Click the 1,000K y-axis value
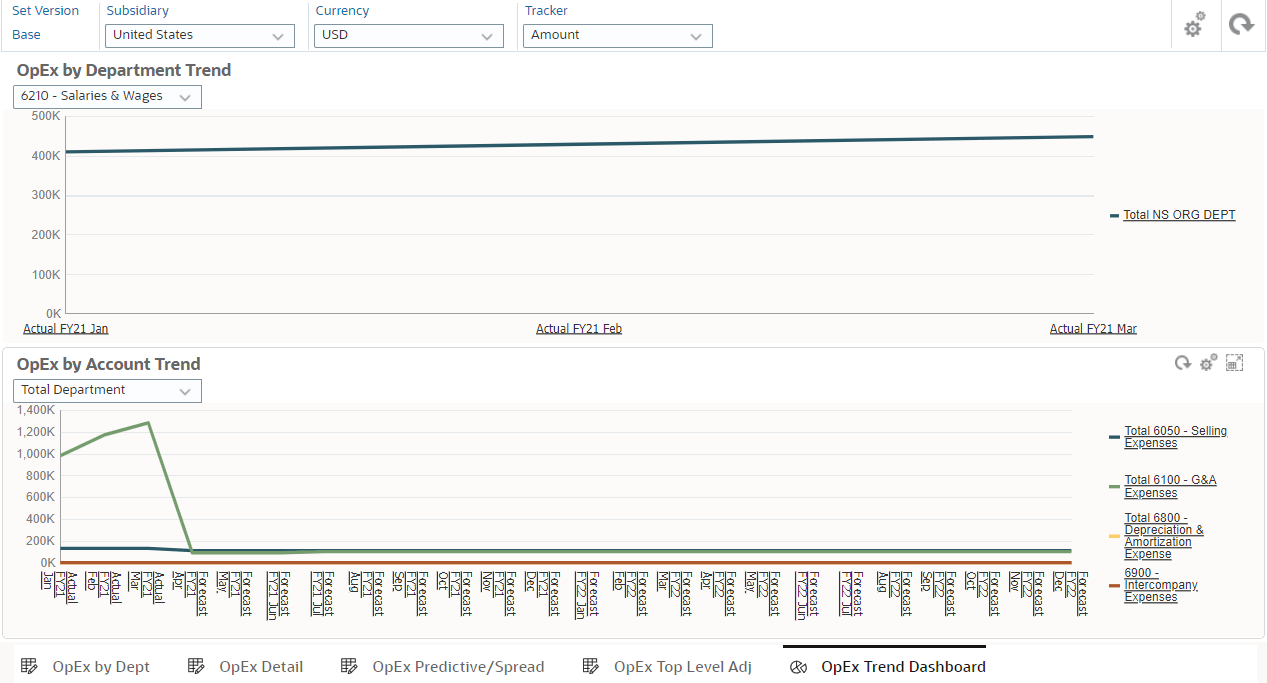Image resolution: width=1267 pixels, height=683 pixels. coord(36,454)
